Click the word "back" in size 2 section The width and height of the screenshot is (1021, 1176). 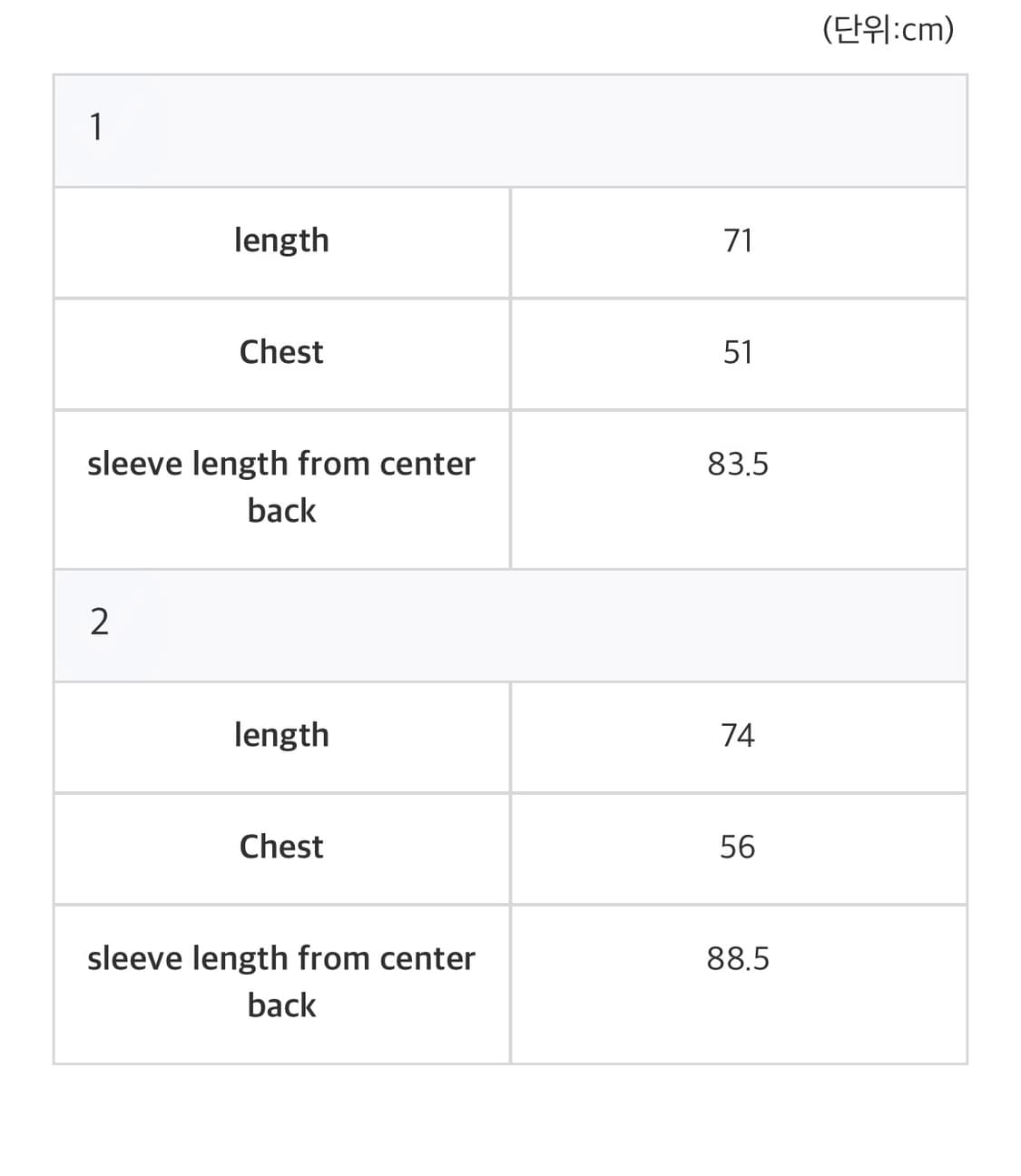(x=281, y=1005)
